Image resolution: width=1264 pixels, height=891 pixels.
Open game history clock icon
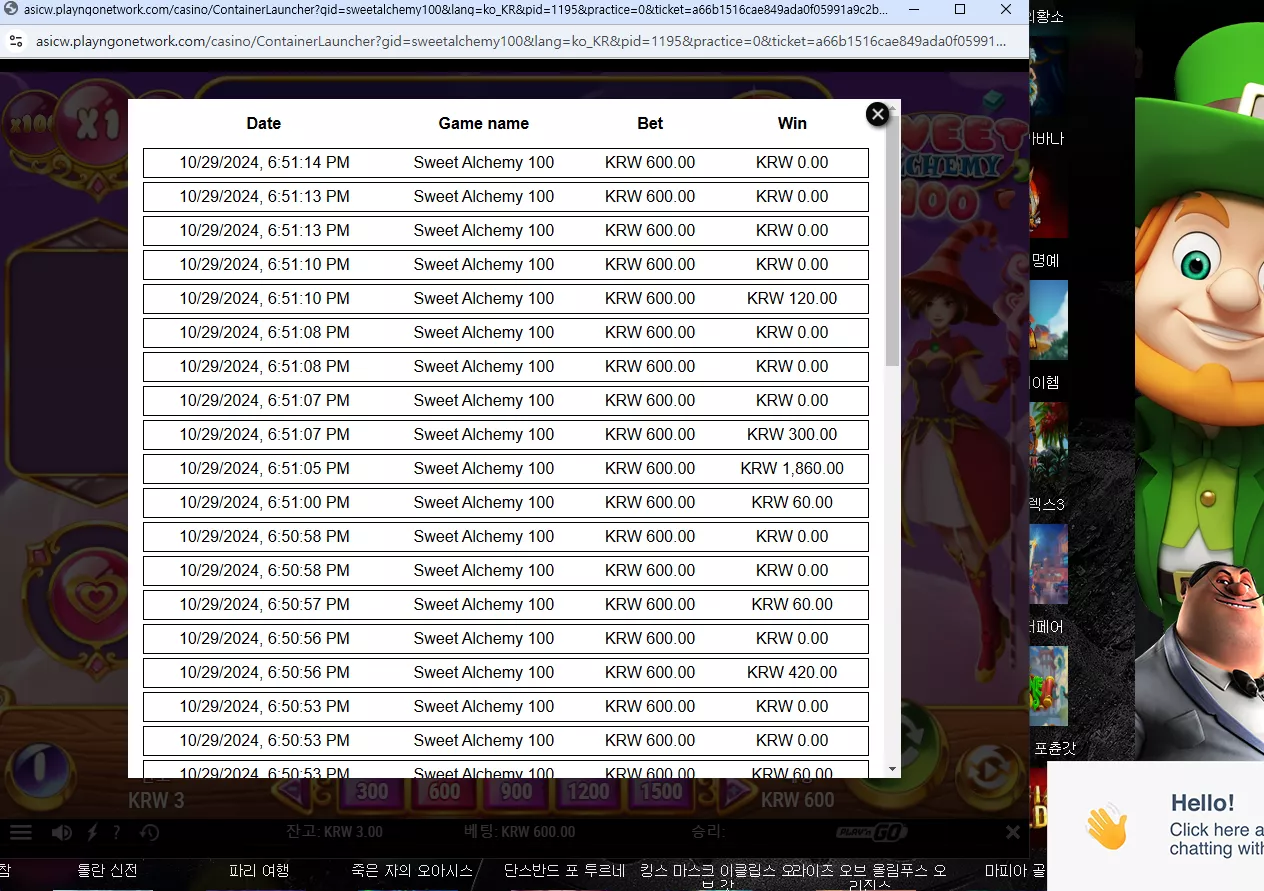pos(149,832)
